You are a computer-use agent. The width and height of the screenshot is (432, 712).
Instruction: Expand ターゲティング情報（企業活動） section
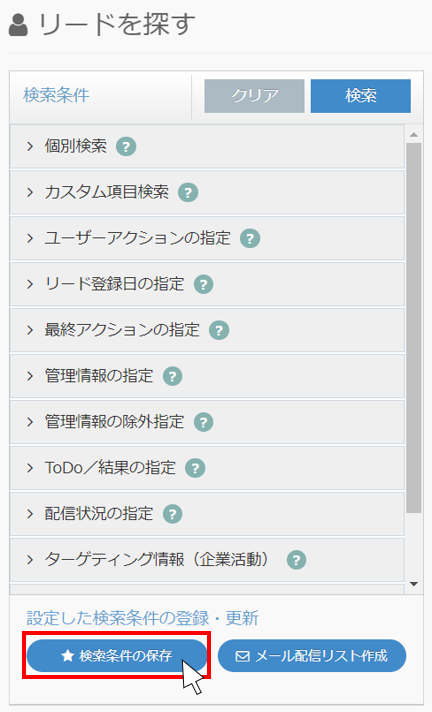point(207,560)
